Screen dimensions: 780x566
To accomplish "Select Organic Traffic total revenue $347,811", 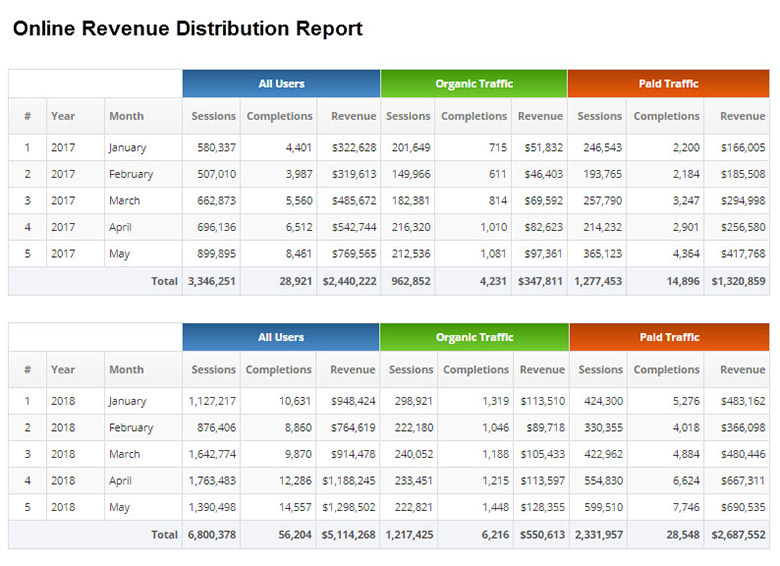I will [540, 281].
